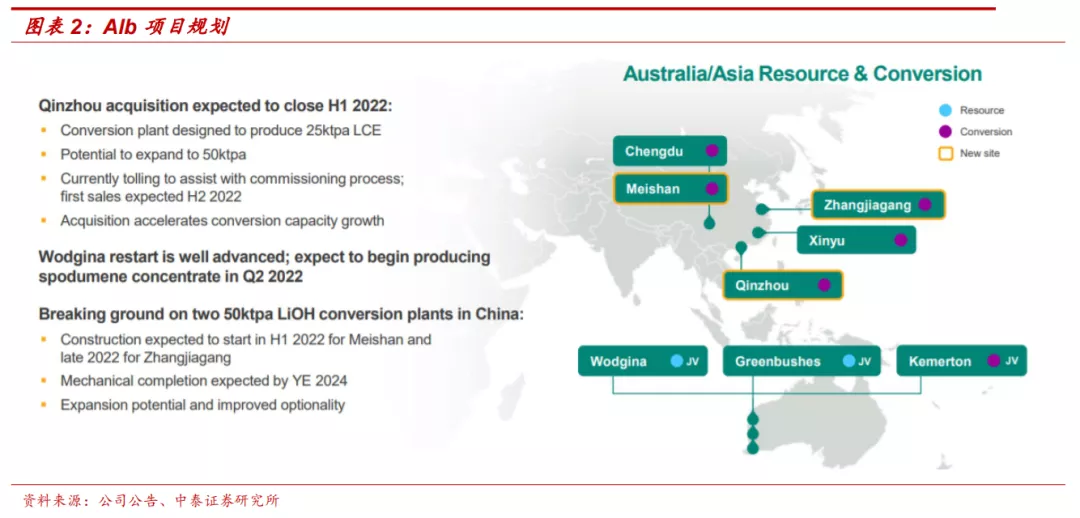Click the purple dot inside Xinyu box
Viewport: 1080px width, 518px height.
(x=900, y=240)
